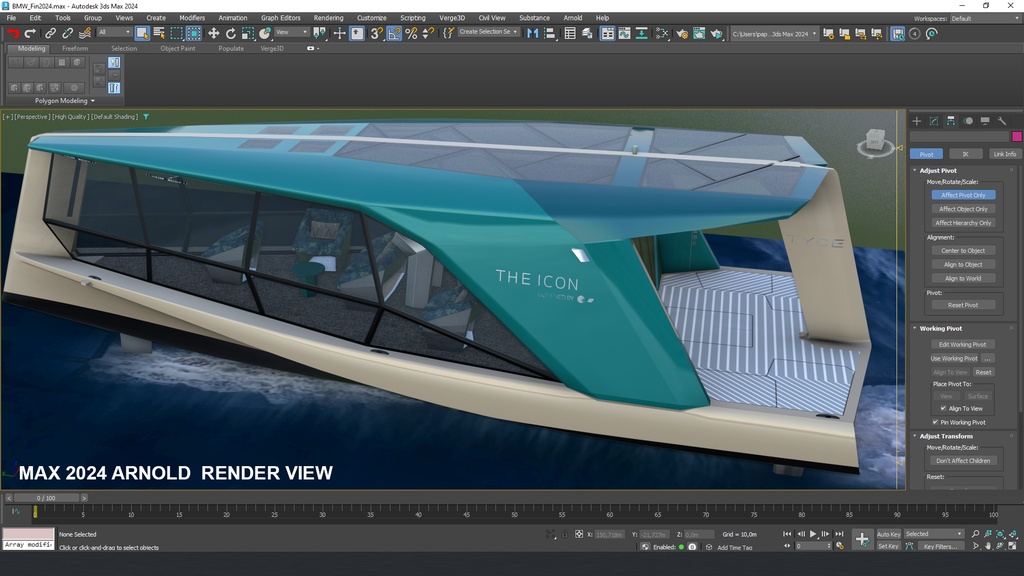
Task: Click the Affect Pivot Only button
Action: (963, 195)
